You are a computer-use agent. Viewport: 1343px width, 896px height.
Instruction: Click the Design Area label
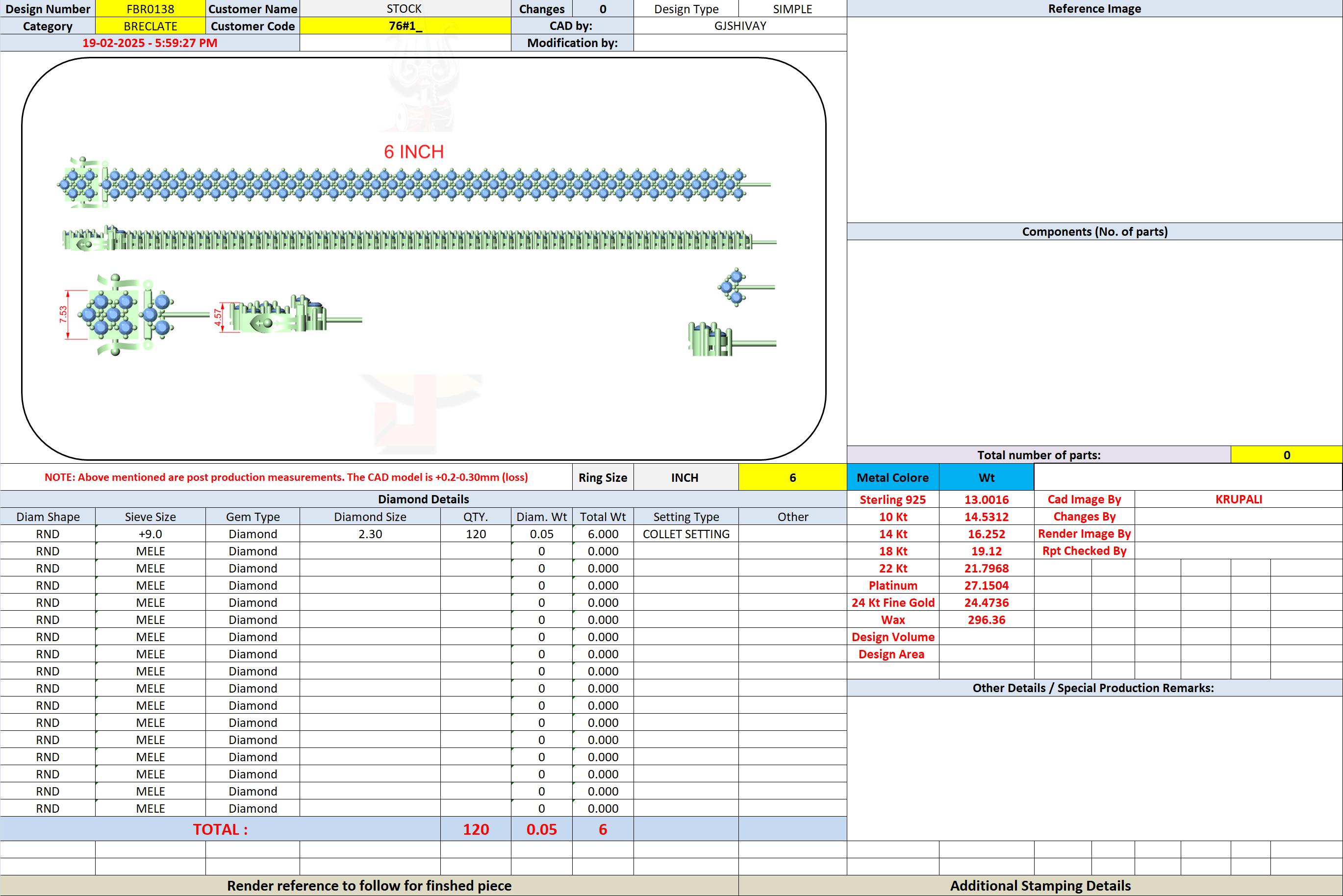(x=893, y=654)
